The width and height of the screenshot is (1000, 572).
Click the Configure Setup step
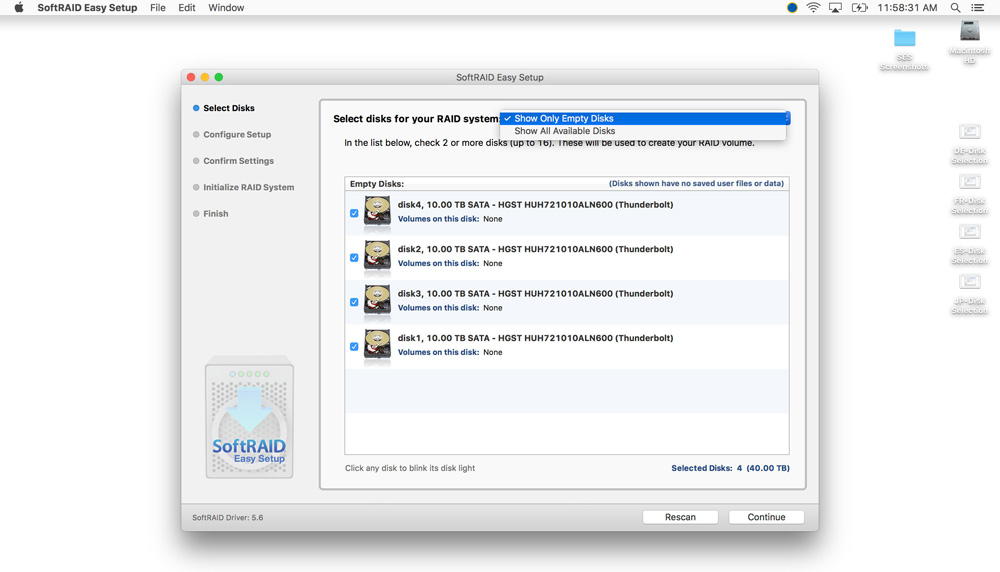click(x=232, y=135)
